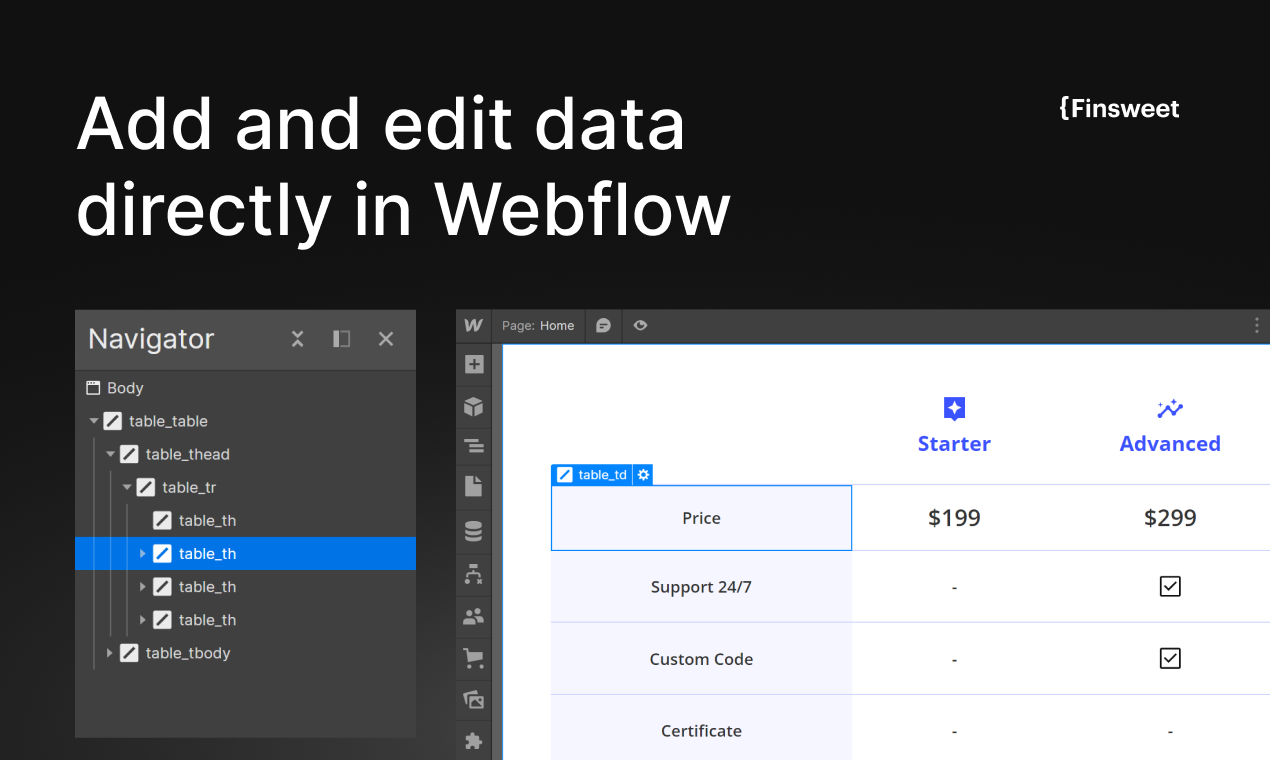Screen dimensions: 1270x760
Task: Select the Custom Code row label
Action: point(701,659)
